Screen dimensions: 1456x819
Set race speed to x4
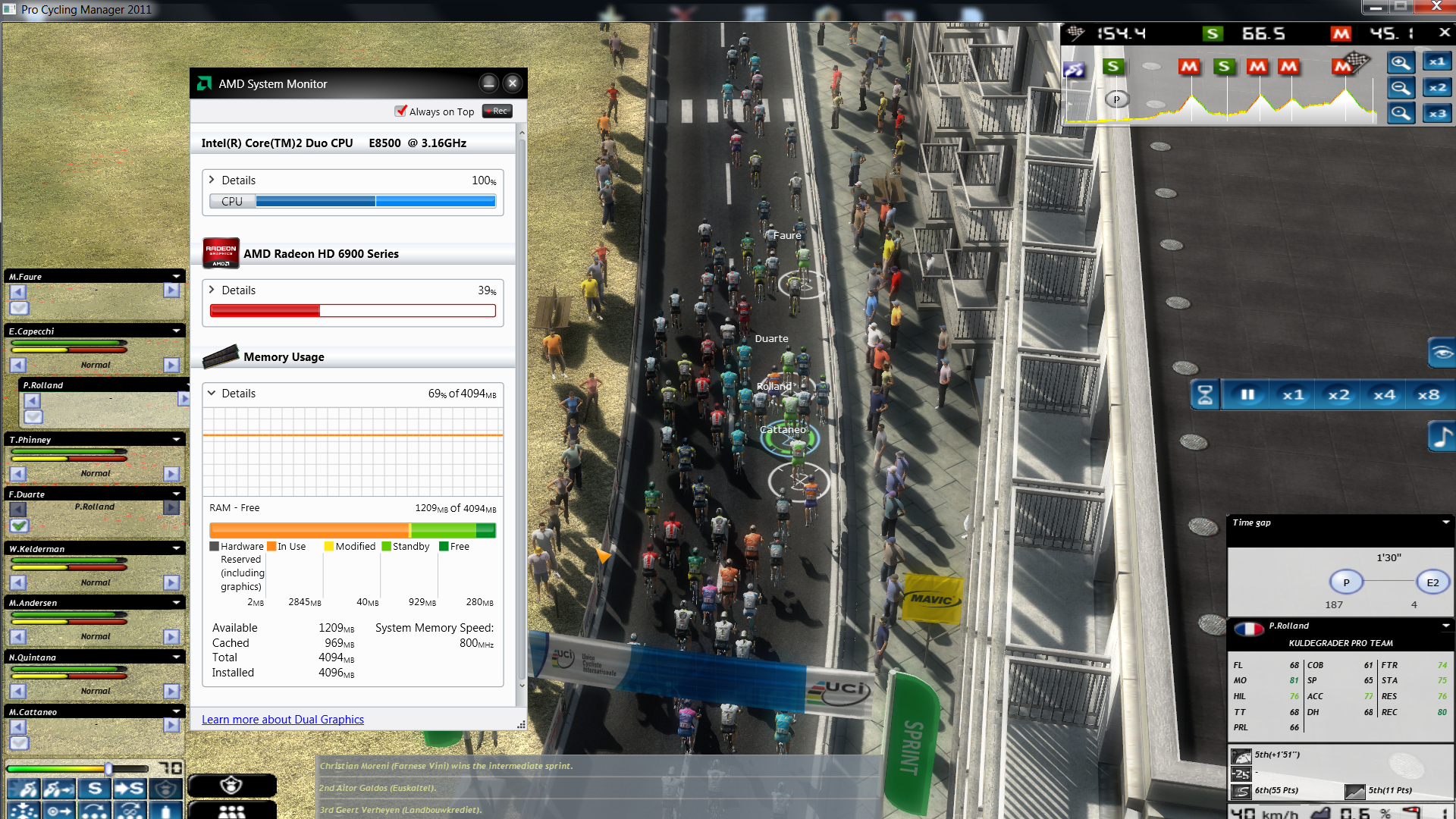click(1384, 394)
